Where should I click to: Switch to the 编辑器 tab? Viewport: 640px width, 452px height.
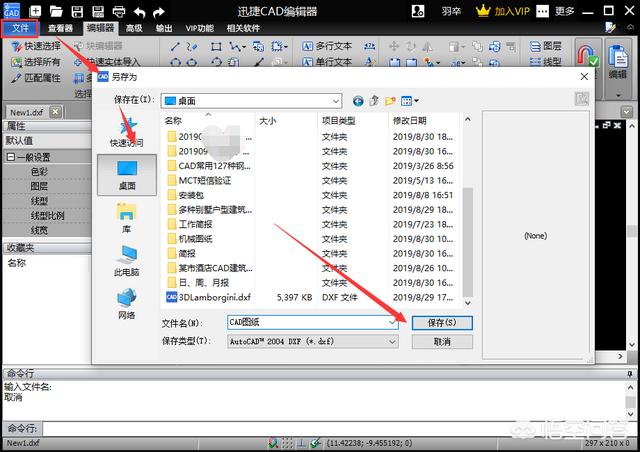[x=100, y=28]
